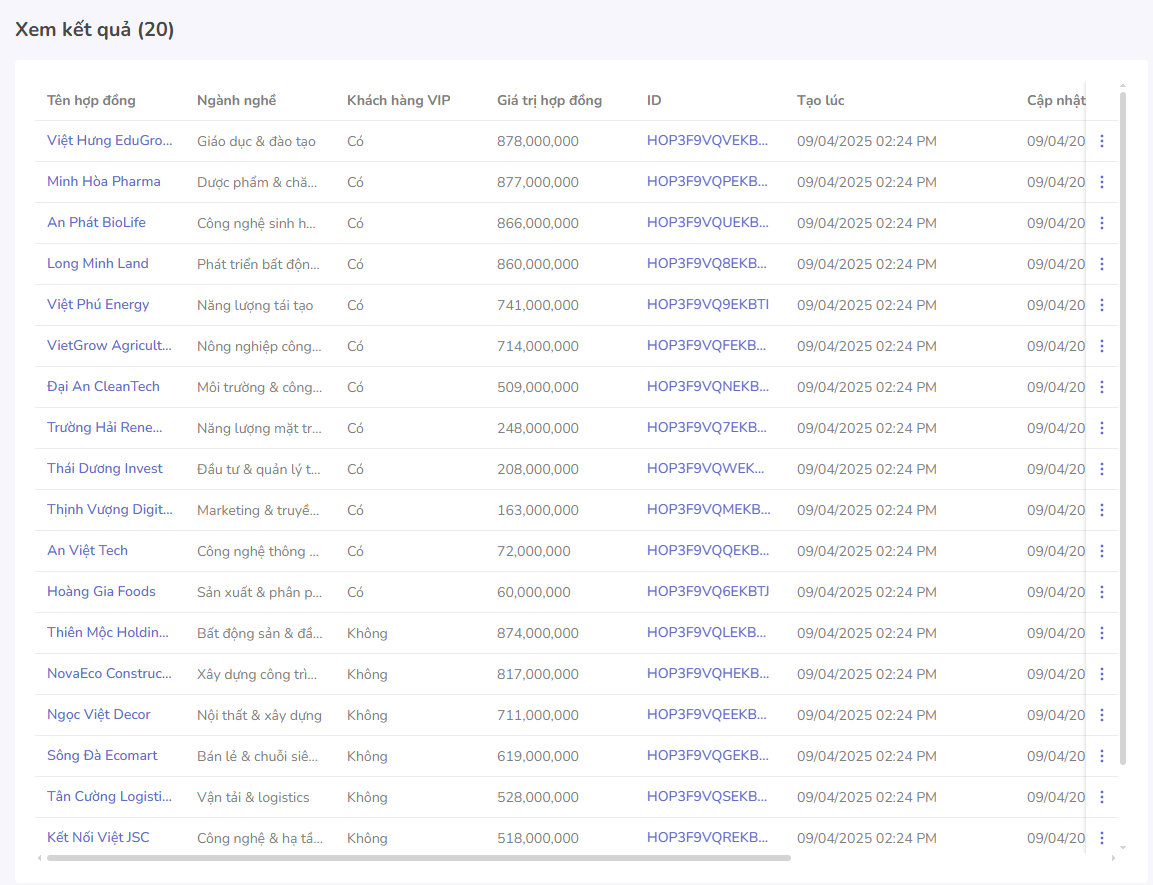Open actions menu for Trường Hải Rene row
1153x885 pixels.
1102,428
